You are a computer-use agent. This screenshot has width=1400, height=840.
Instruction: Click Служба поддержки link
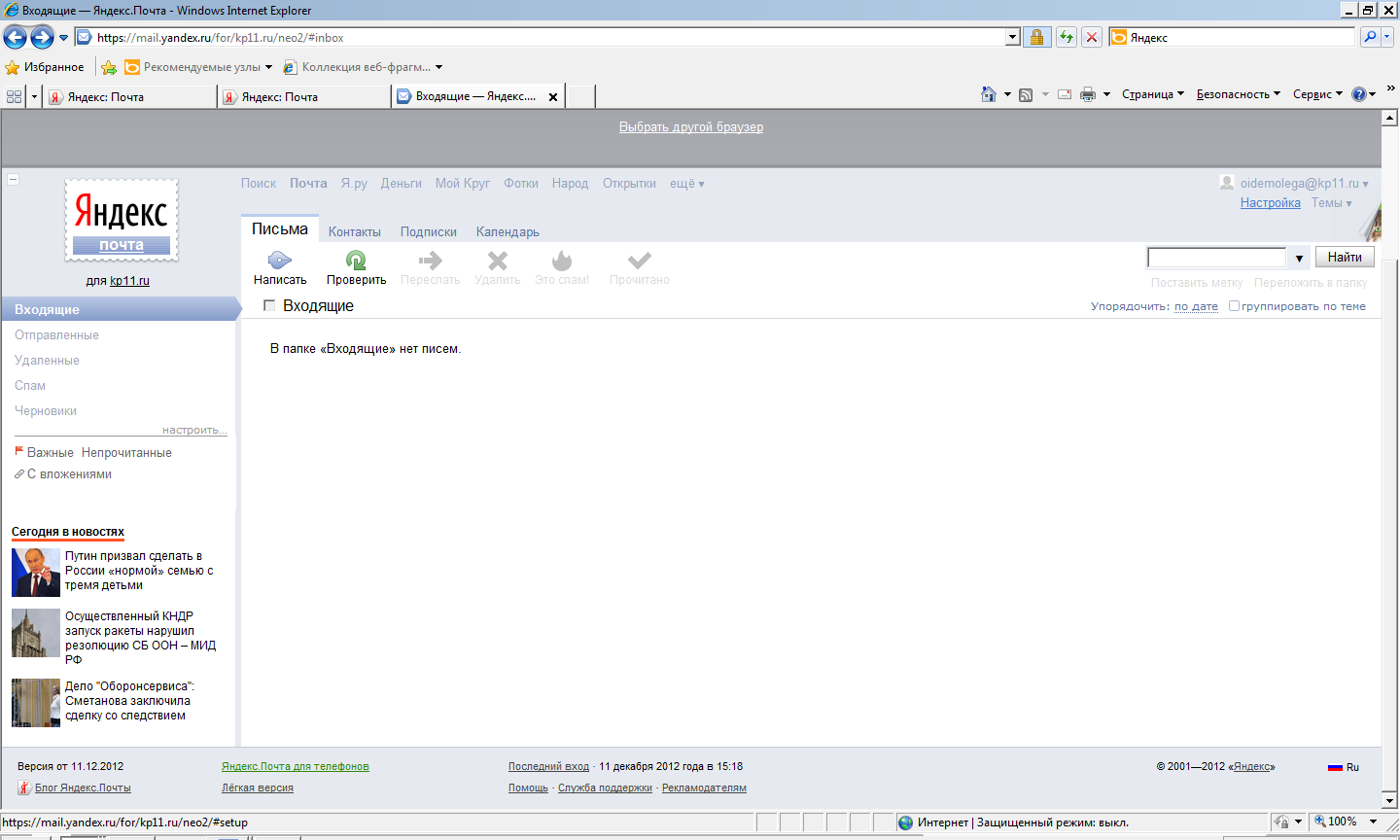[x=605, y=787]
